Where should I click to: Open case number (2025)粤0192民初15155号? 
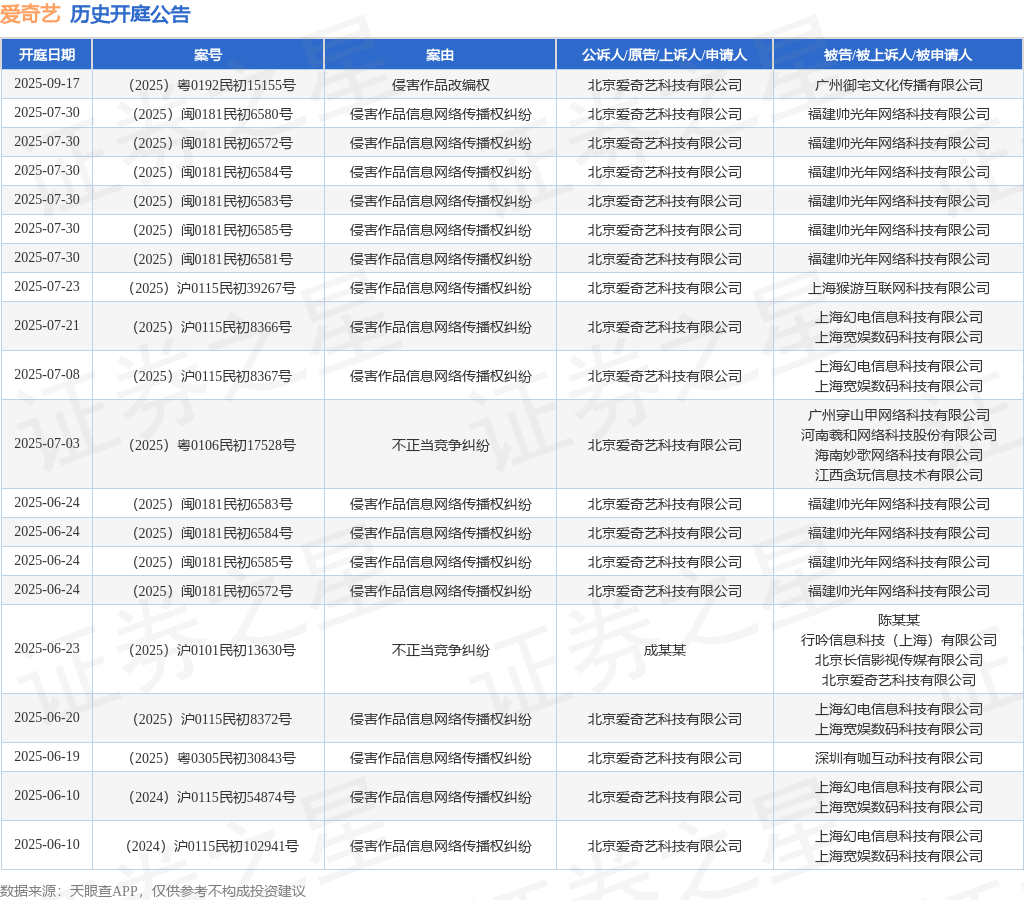tap(208, 85)
